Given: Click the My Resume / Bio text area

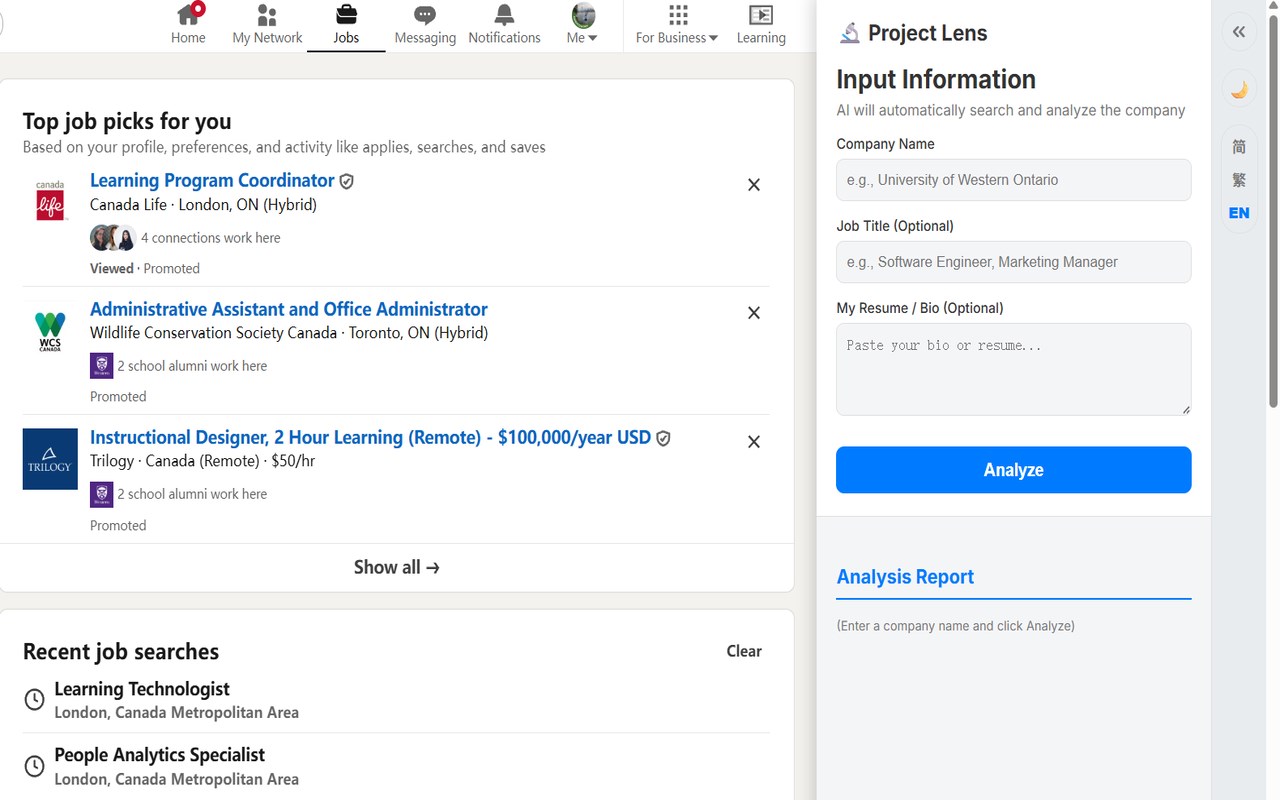Looking at the screenshot, I should pyautogui.click(x=1014, y=369).
